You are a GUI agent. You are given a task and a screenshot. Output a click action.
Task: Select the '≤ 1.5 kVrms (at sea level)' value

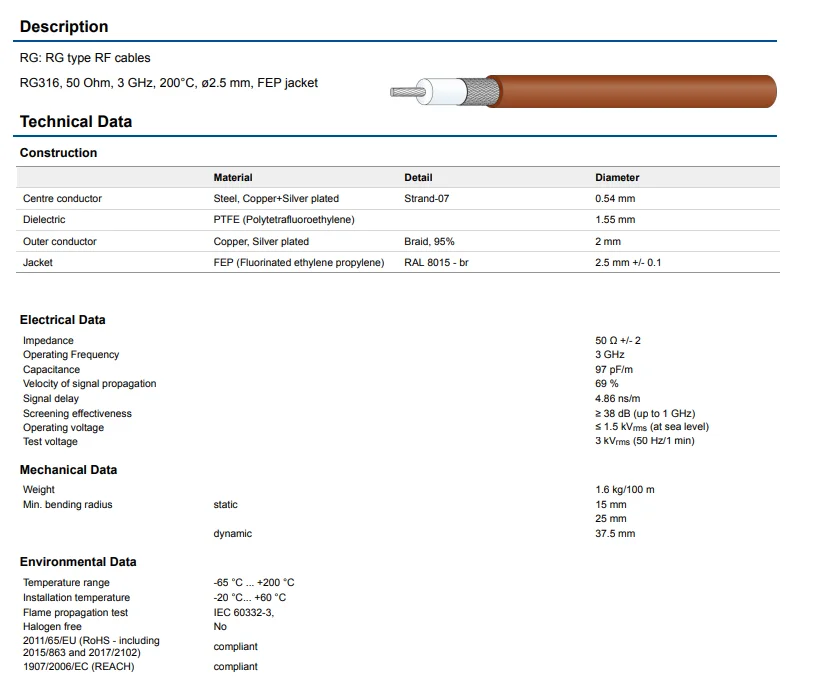[x=652, y=427]
